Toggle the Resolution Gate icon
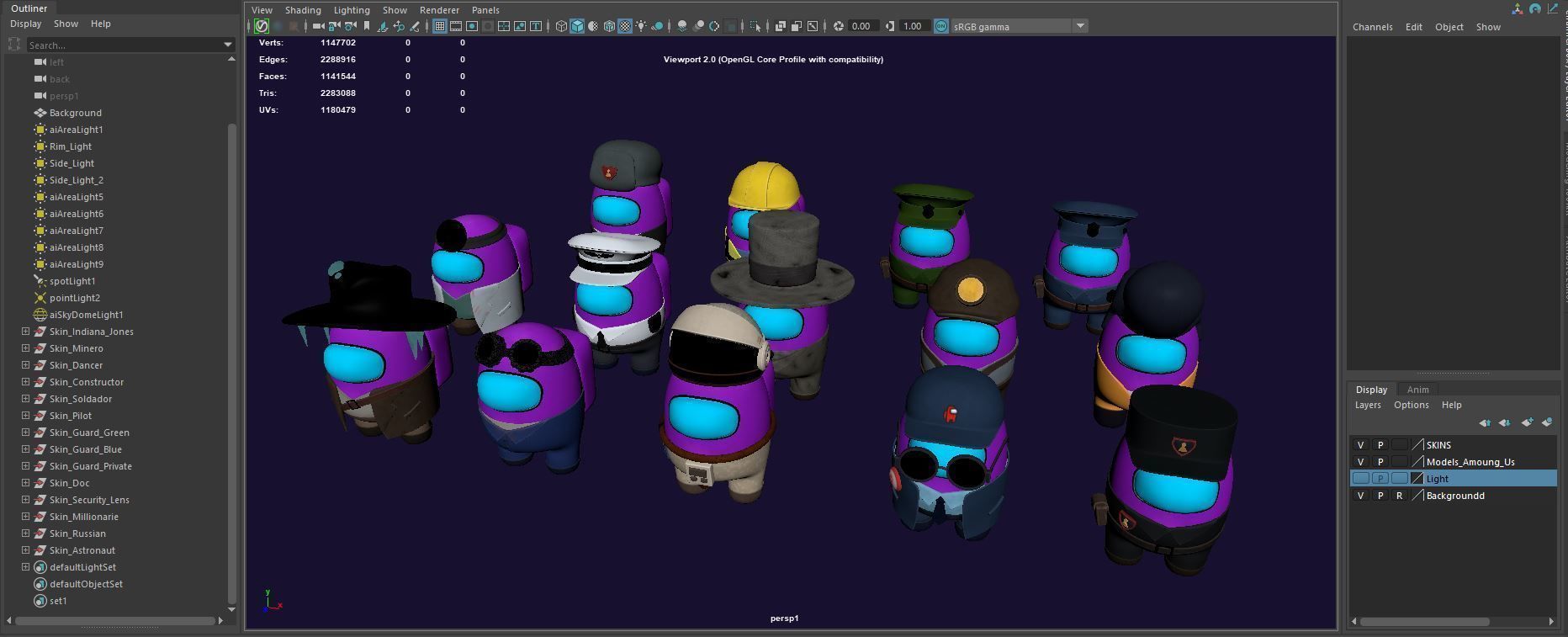Screen dimensions: 1568x637 tap(472, 26)
